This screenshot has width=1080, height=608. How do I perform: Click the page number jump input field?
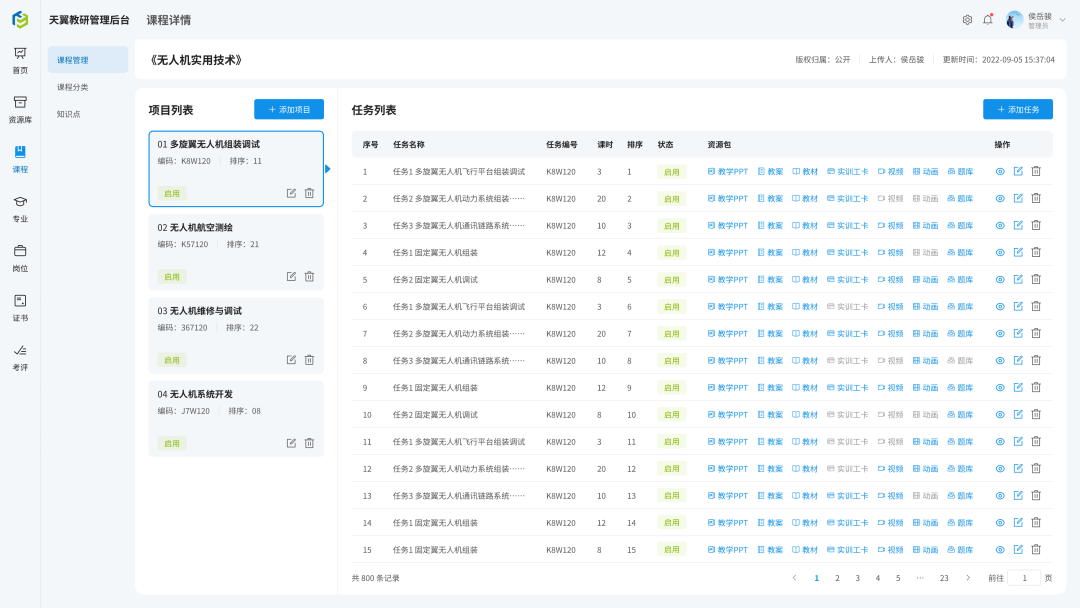tap(1024, 578)
